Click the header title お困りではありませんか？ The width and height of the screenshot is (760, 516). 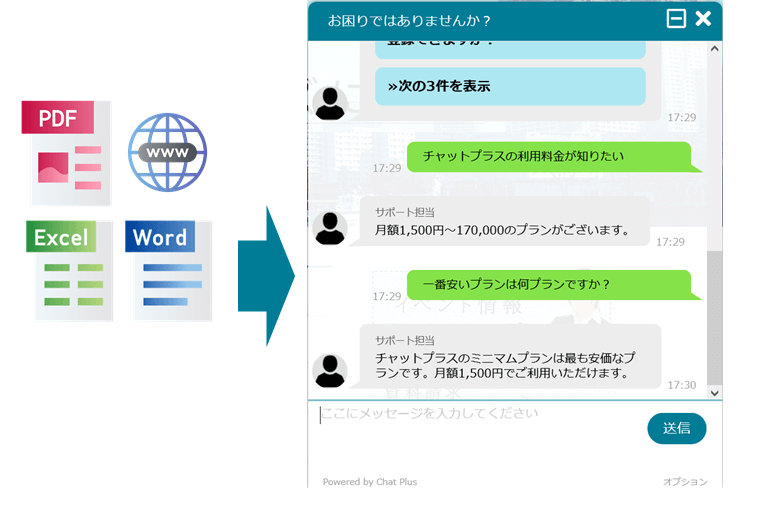point(409,20)
